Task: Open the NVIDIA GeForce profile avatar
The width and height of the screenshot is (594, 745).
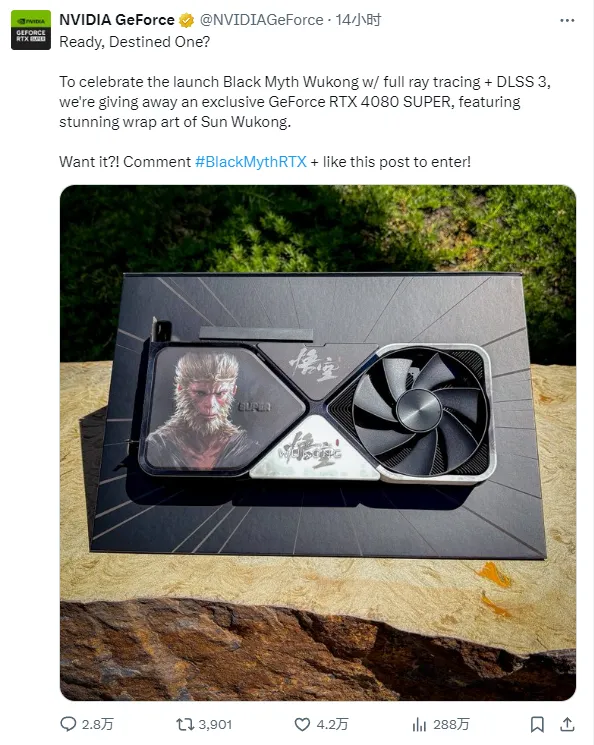Action: point(31,30)
